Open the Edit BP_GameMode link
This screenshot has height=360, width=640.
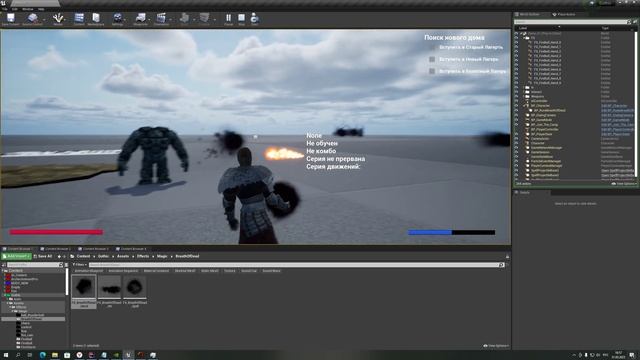(x=615, y=120)
